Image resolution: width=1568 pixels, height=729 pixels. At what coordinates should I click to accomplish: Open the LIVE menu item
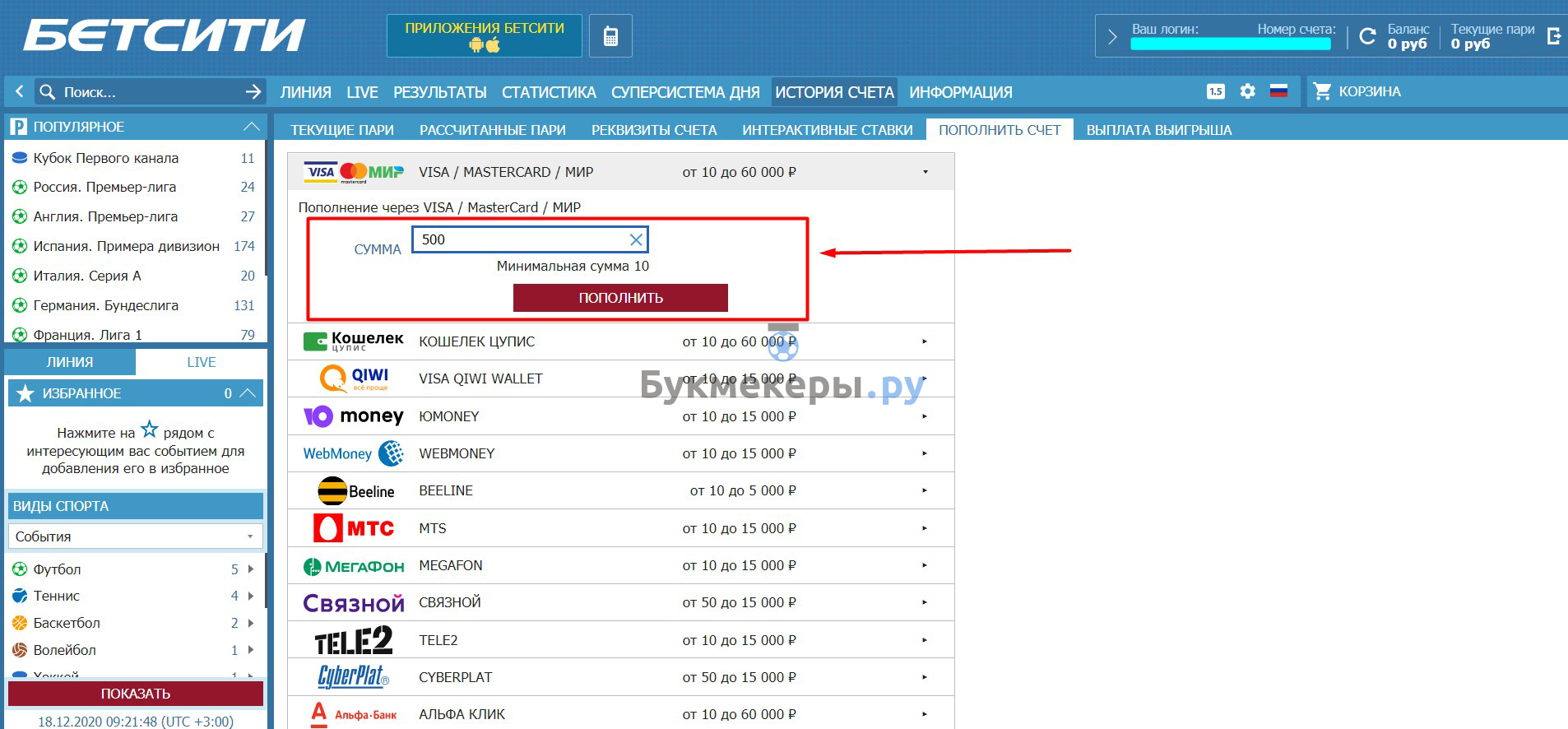pyautogui.click(x=363, y=92)
